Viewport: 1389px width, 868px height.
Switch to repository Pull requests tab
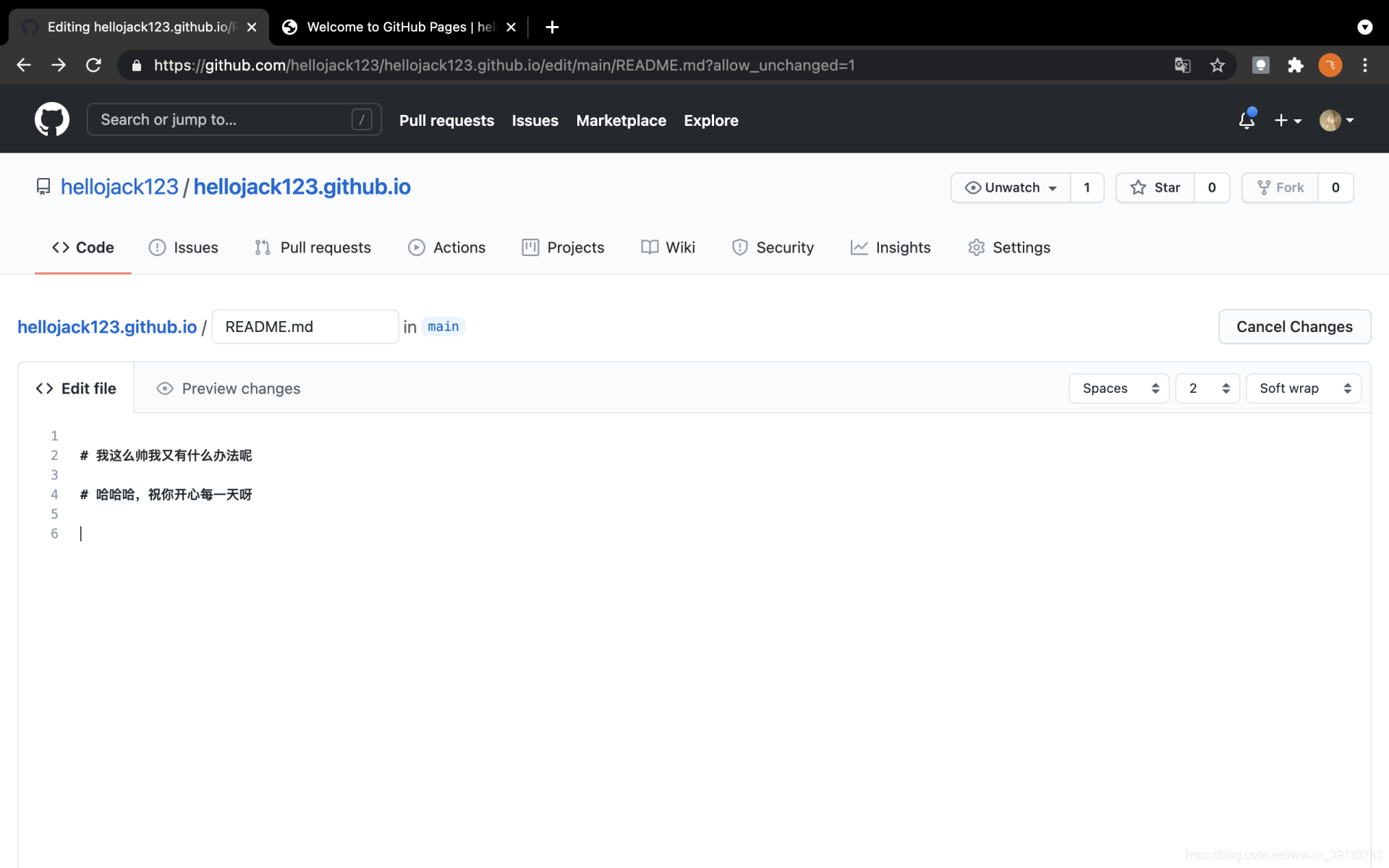(313, 247)
